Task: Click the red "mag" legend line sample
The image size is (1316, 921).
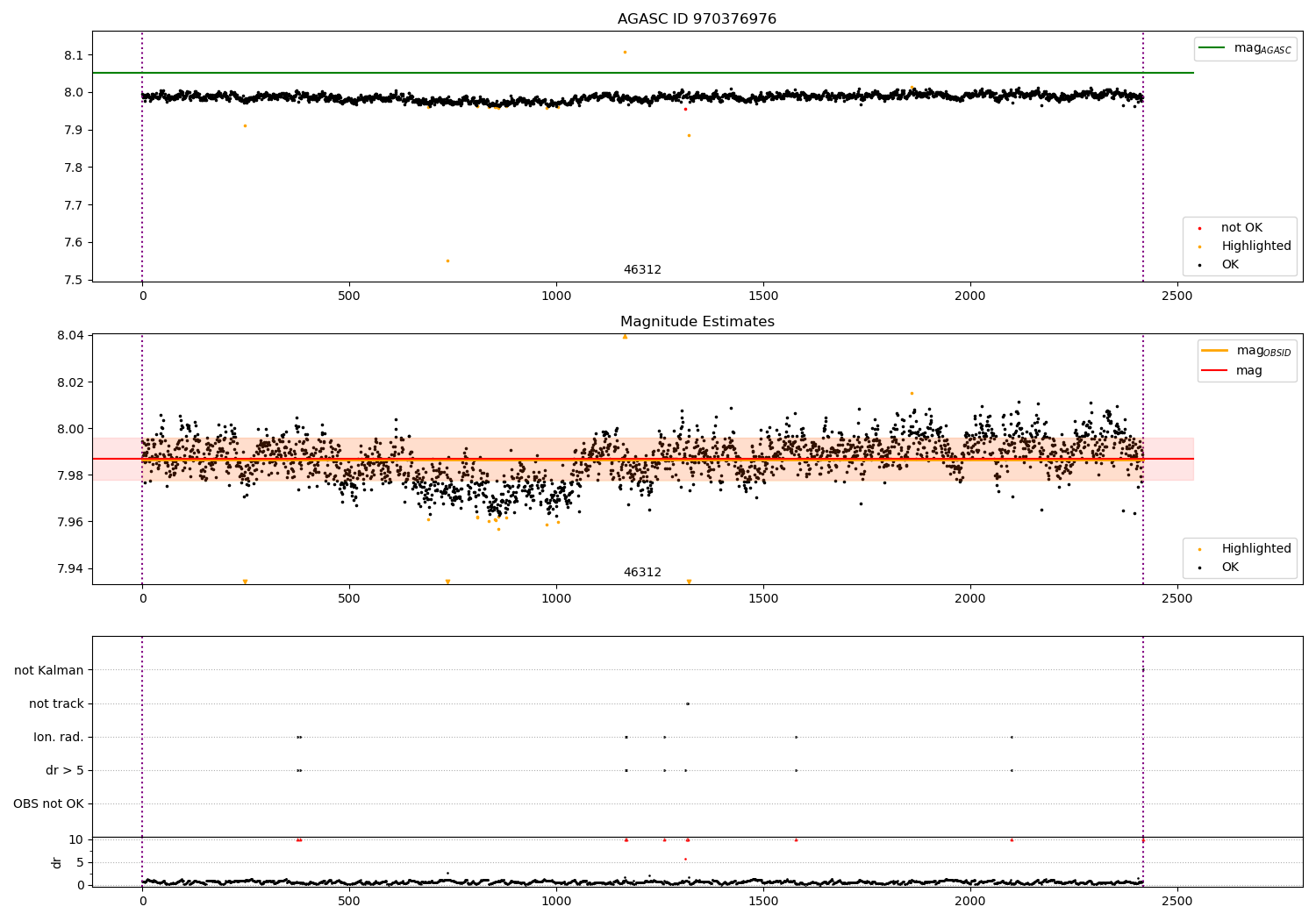Action: tap(1214, 371)
